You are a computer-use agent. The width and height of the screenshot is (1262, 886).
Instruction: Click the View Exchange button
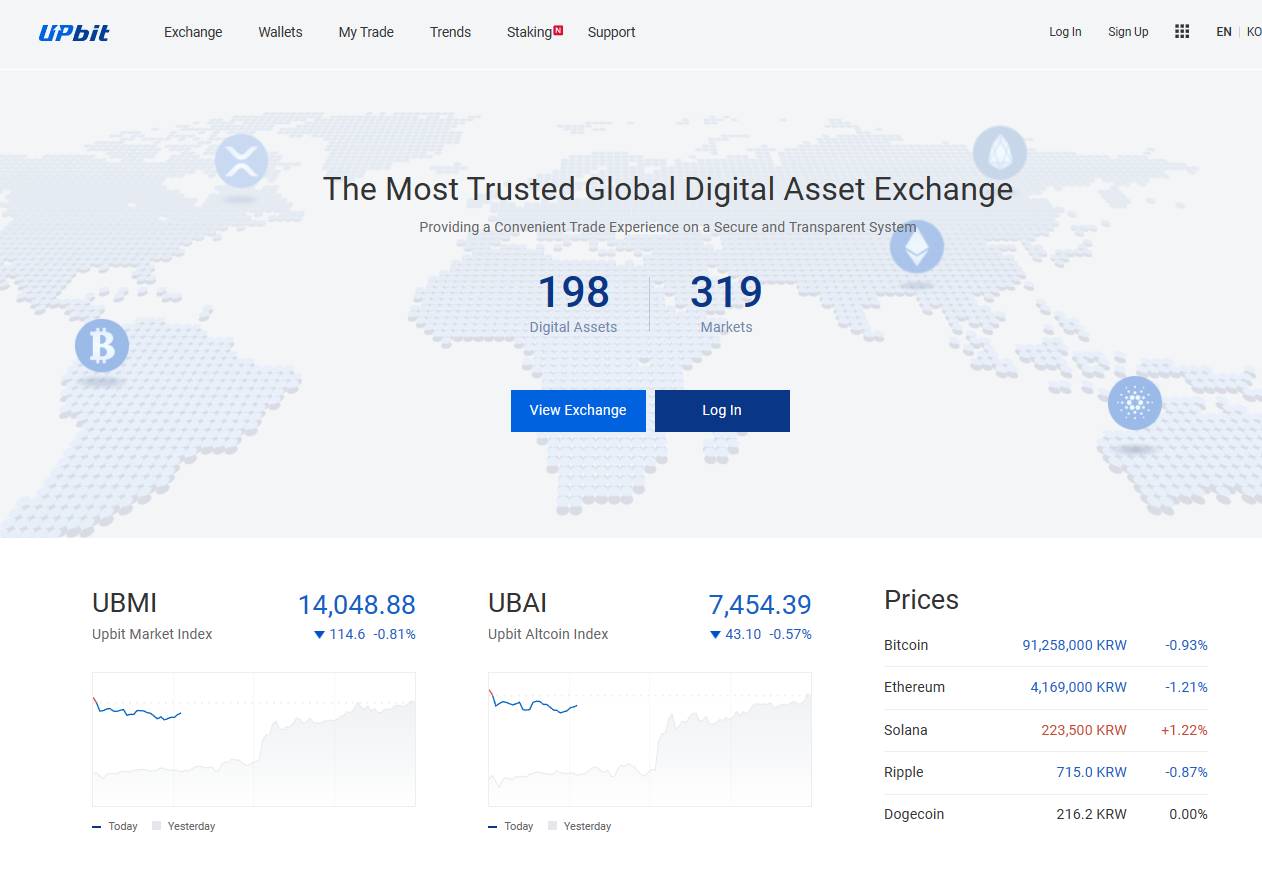coord(578,411)
